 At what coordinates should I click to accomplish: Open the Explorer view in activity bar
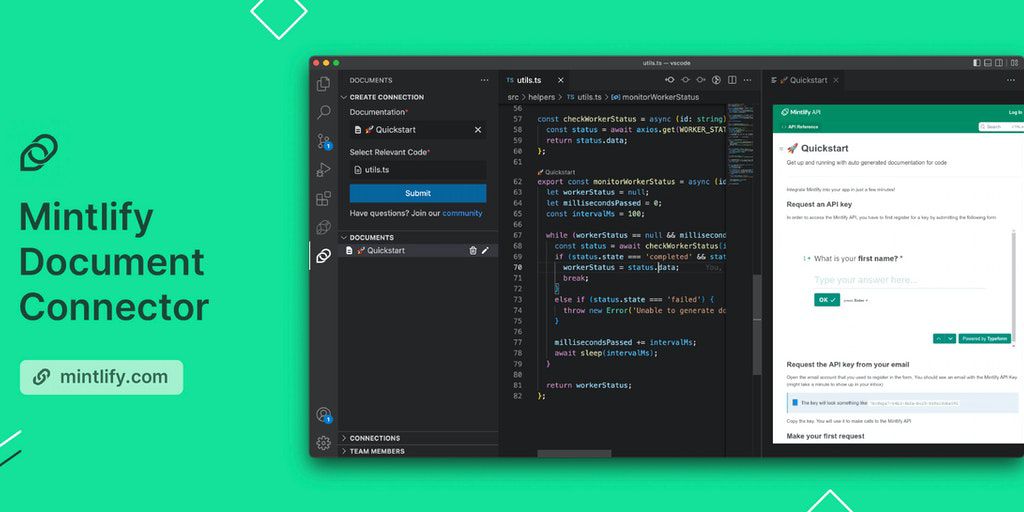click(x=323, y=85)
